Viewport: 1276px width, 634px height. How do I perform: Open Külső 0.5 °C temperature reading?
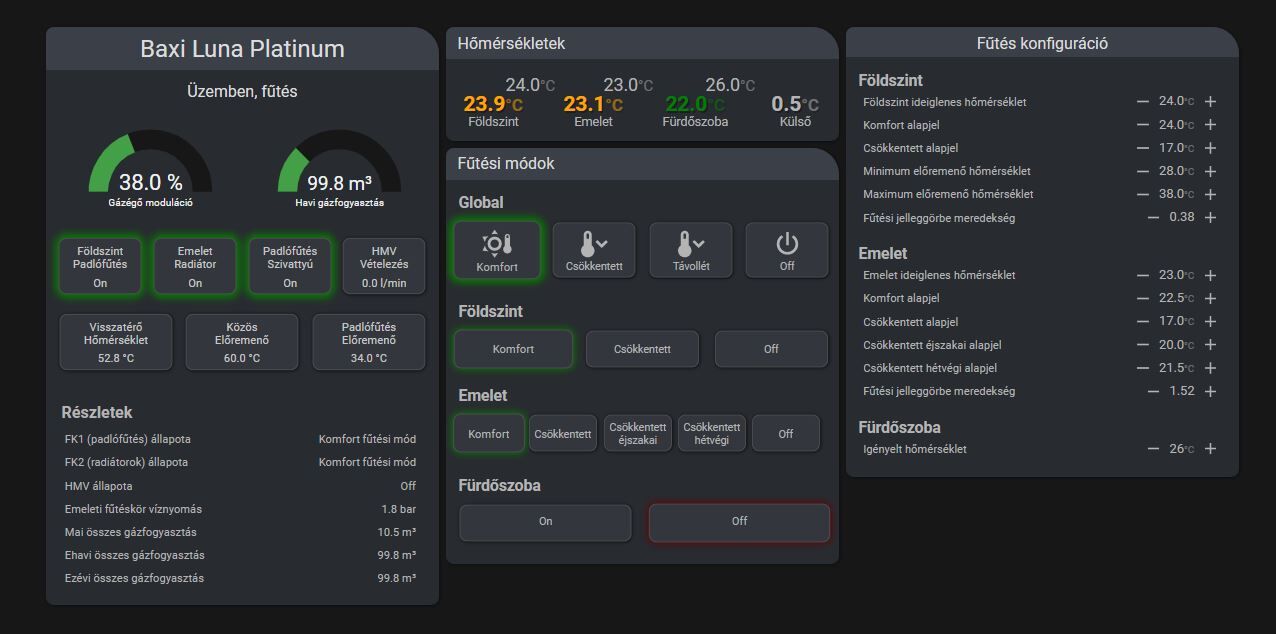(795, 110)
